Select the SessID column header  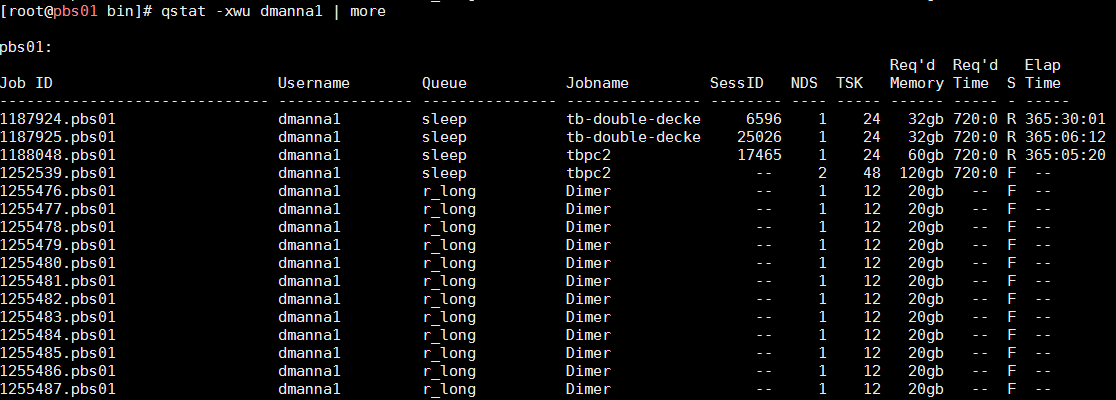coord(736,83)
